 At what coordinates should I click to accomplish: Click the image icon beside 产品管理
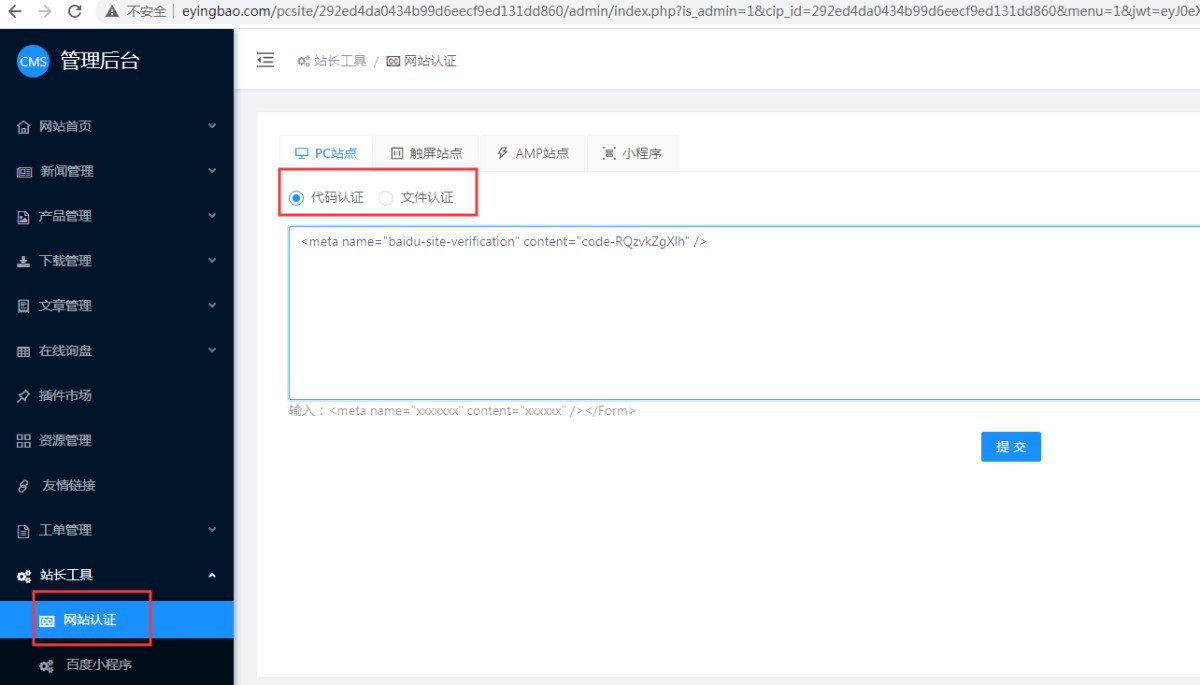pos(24,217)
